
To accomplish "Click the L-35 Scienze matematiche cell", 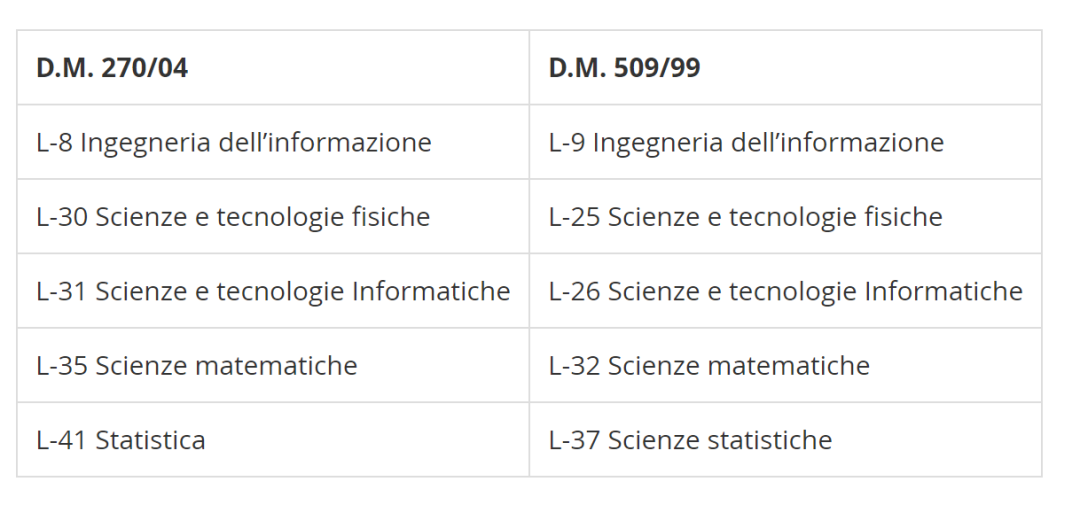I will [x=197, y=365].
